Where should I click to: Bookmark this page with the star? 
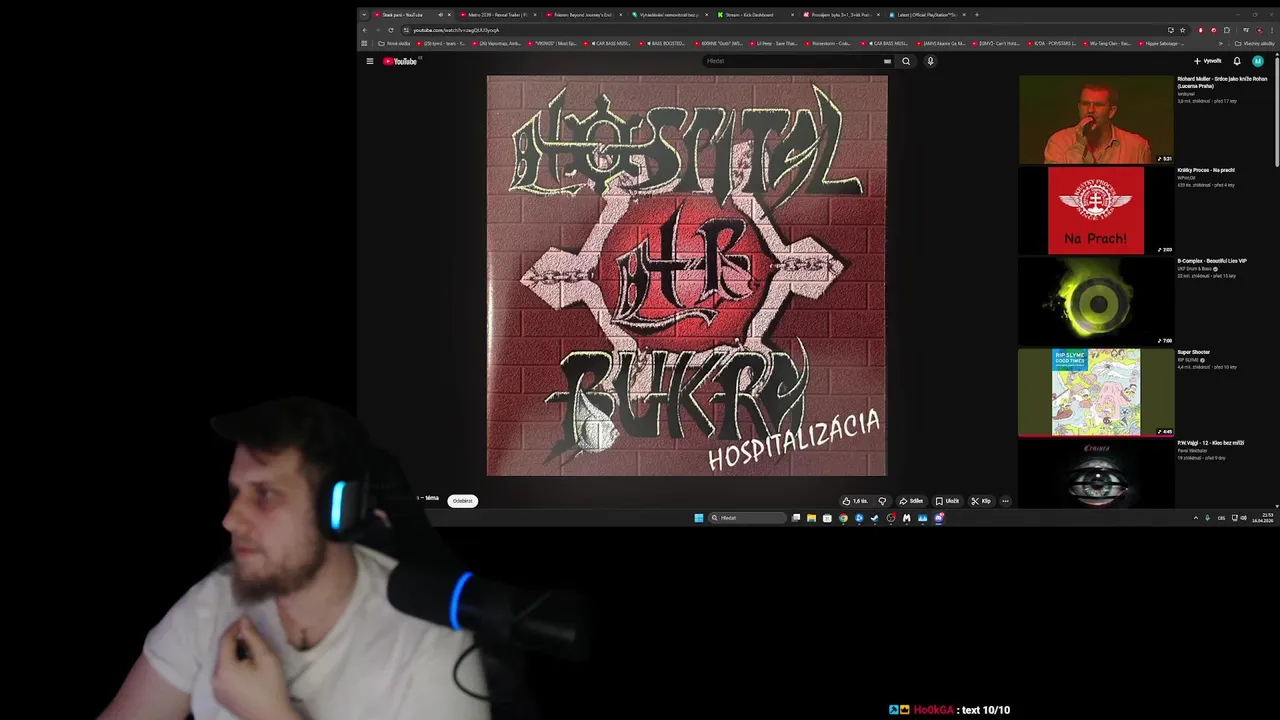[1183, 30]
